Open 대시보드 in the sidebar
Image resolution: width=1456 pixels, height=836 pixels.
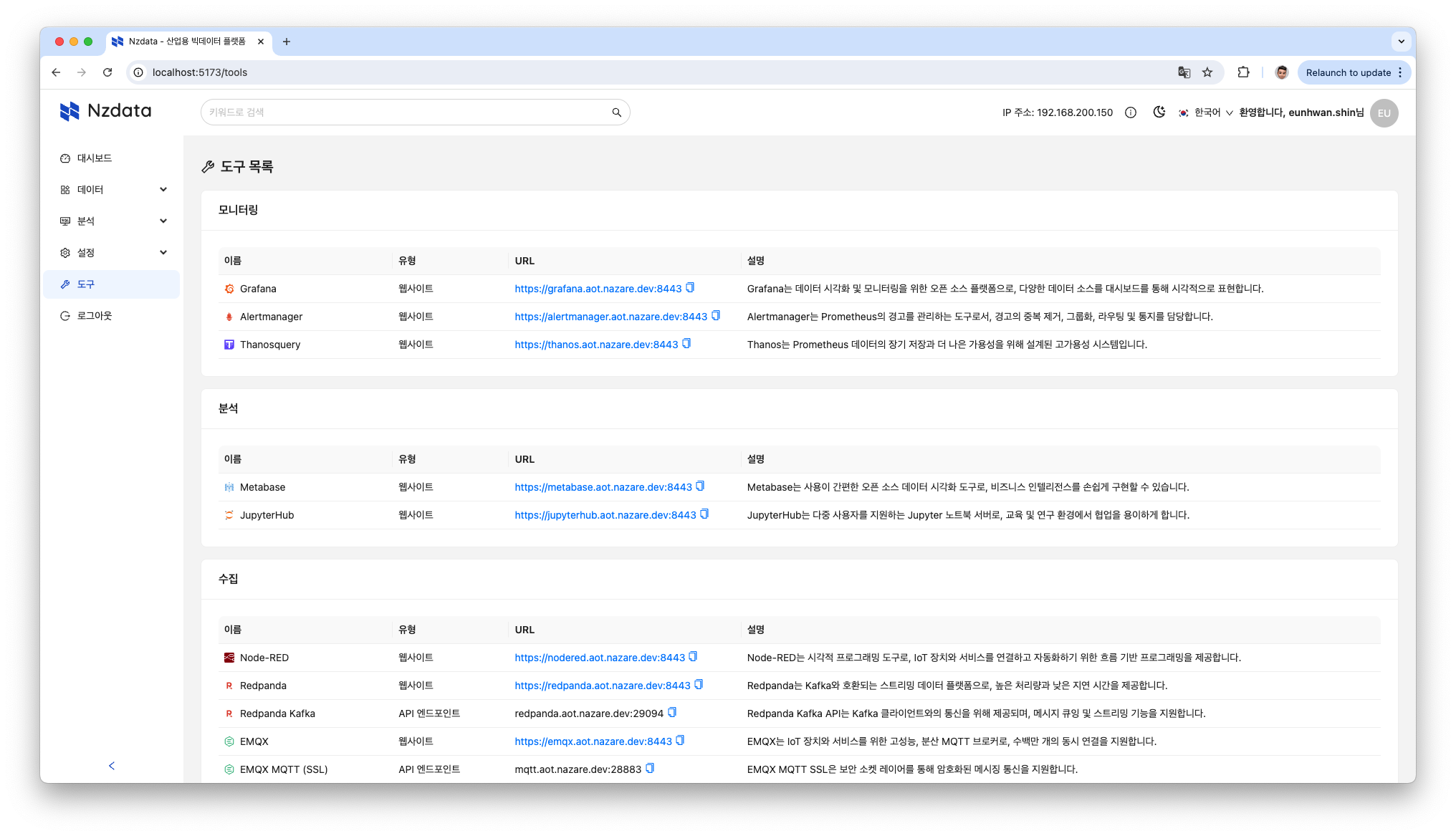[112, 158]
